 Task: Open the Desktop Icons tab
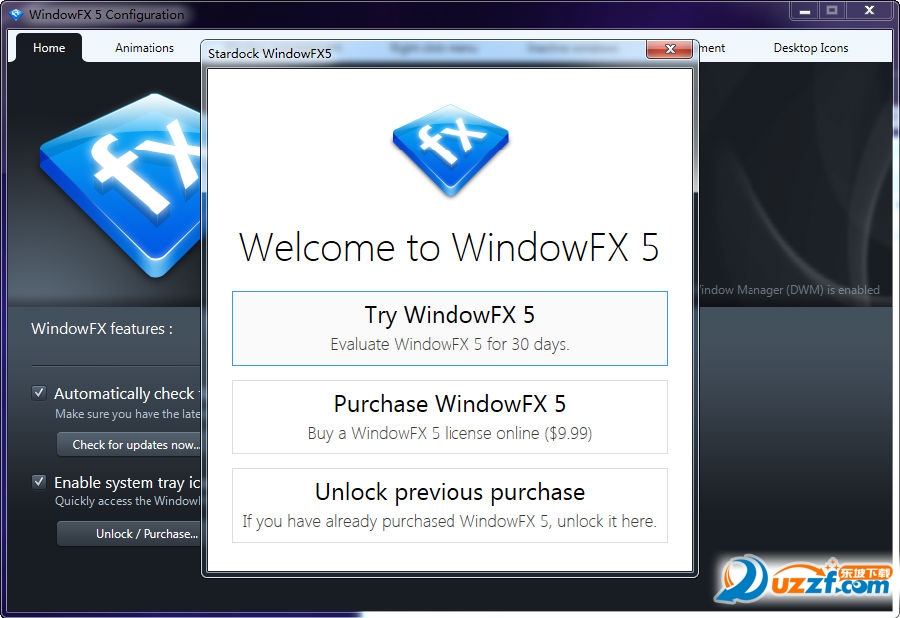coord(810,48)
